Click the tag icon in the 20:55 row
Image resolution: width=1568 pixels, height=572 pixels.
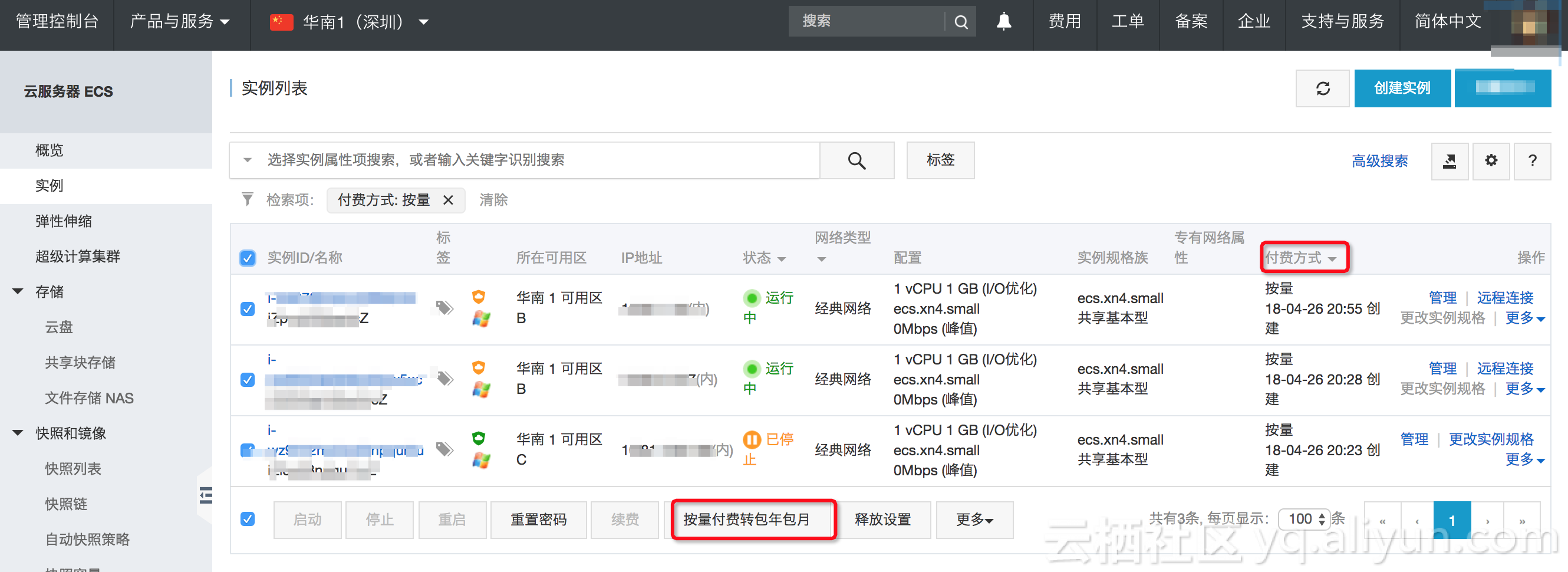click(445, 307)
